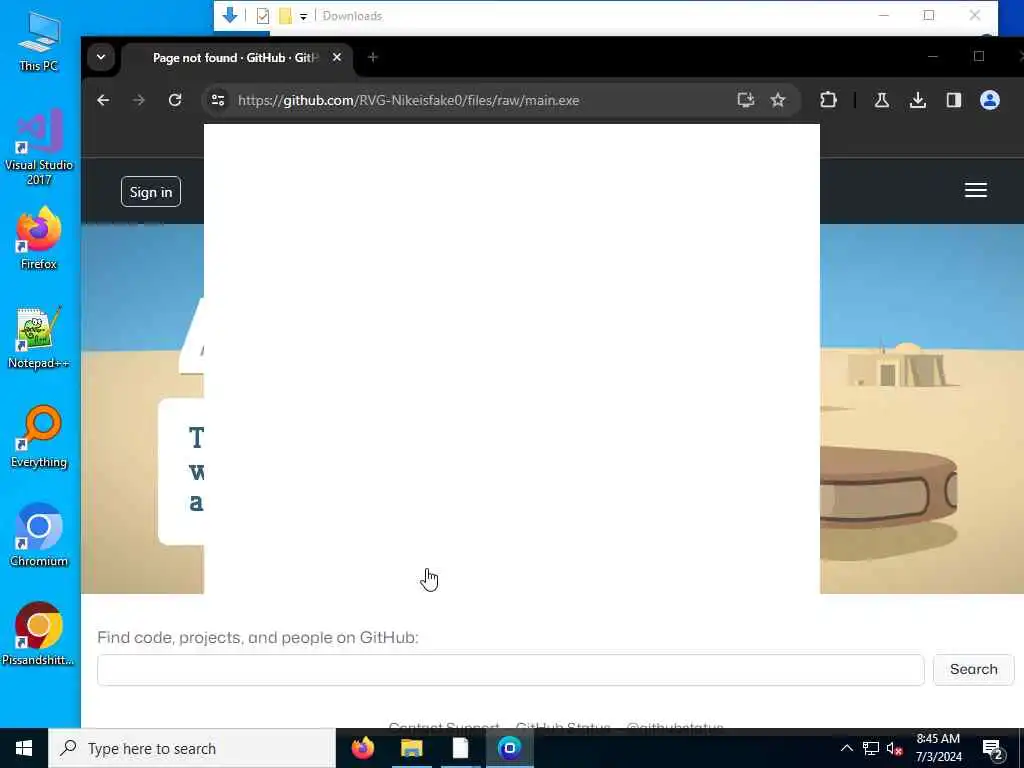Click the address bar URL

click(408, 100)
